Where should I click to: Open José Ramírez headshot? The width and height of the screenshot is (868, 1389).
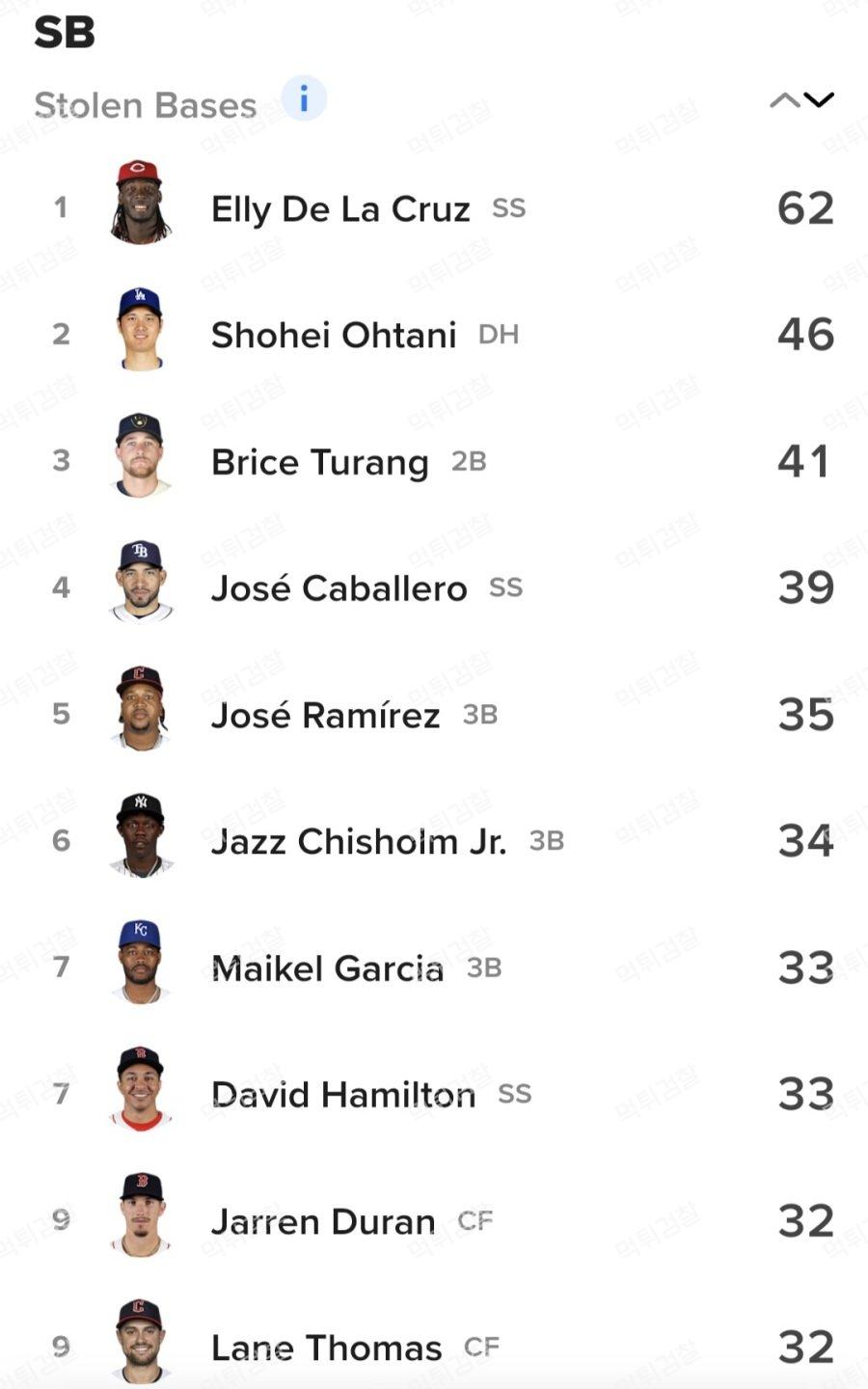[141, 709]
